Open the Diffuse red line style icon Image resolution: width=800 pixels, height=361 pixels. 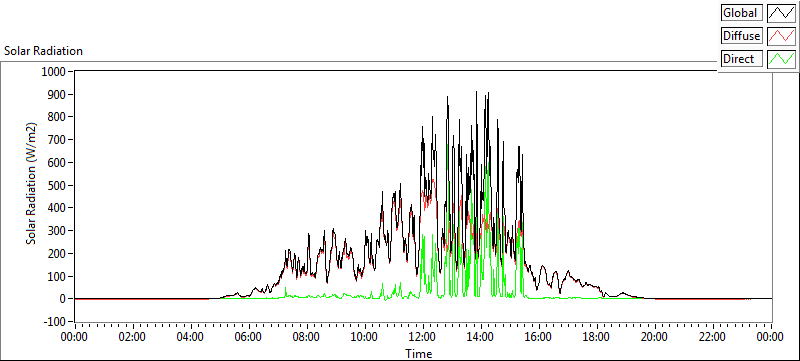[782, 36]
